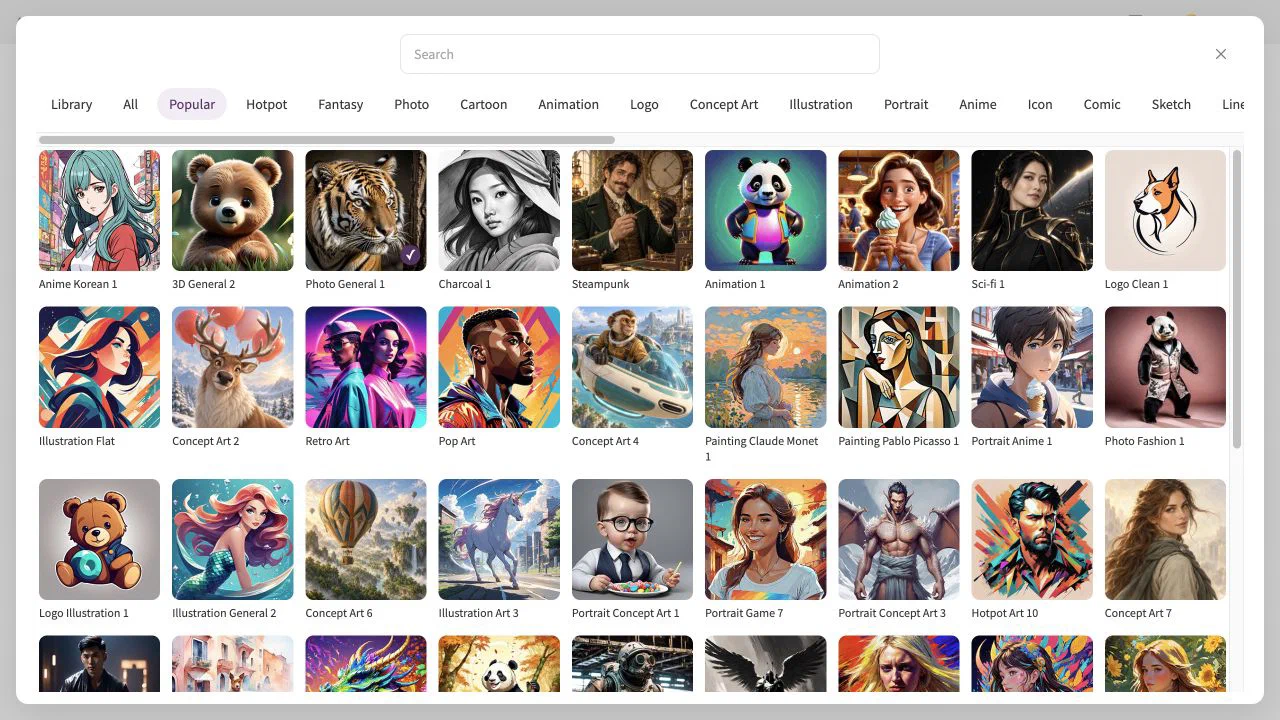This screenshot has height=720, width=1280.
Task: Close the style picker dialog
Action: [x=1220, y=54]
